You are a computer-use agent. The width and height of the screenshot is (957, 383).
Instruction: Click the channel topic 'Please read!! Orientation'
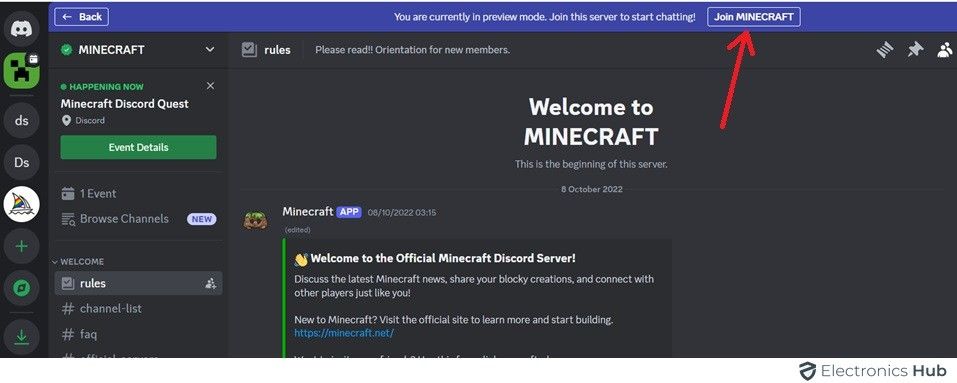[x=412, y=50]
